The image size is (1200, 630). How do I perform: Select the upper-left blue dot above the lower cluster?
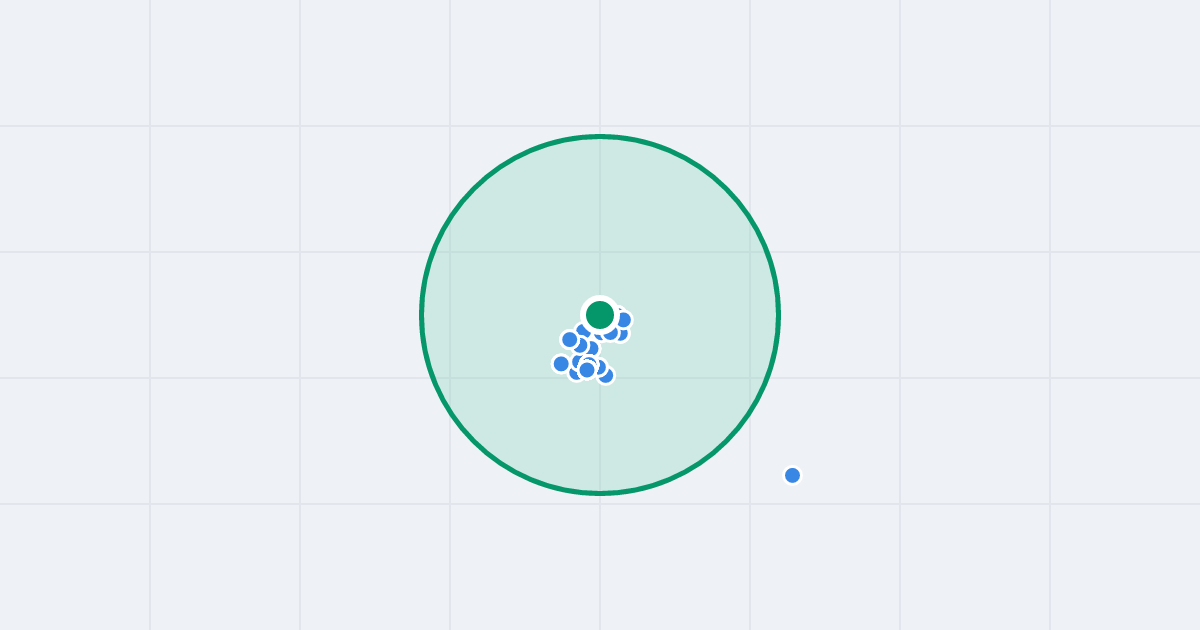570,339
